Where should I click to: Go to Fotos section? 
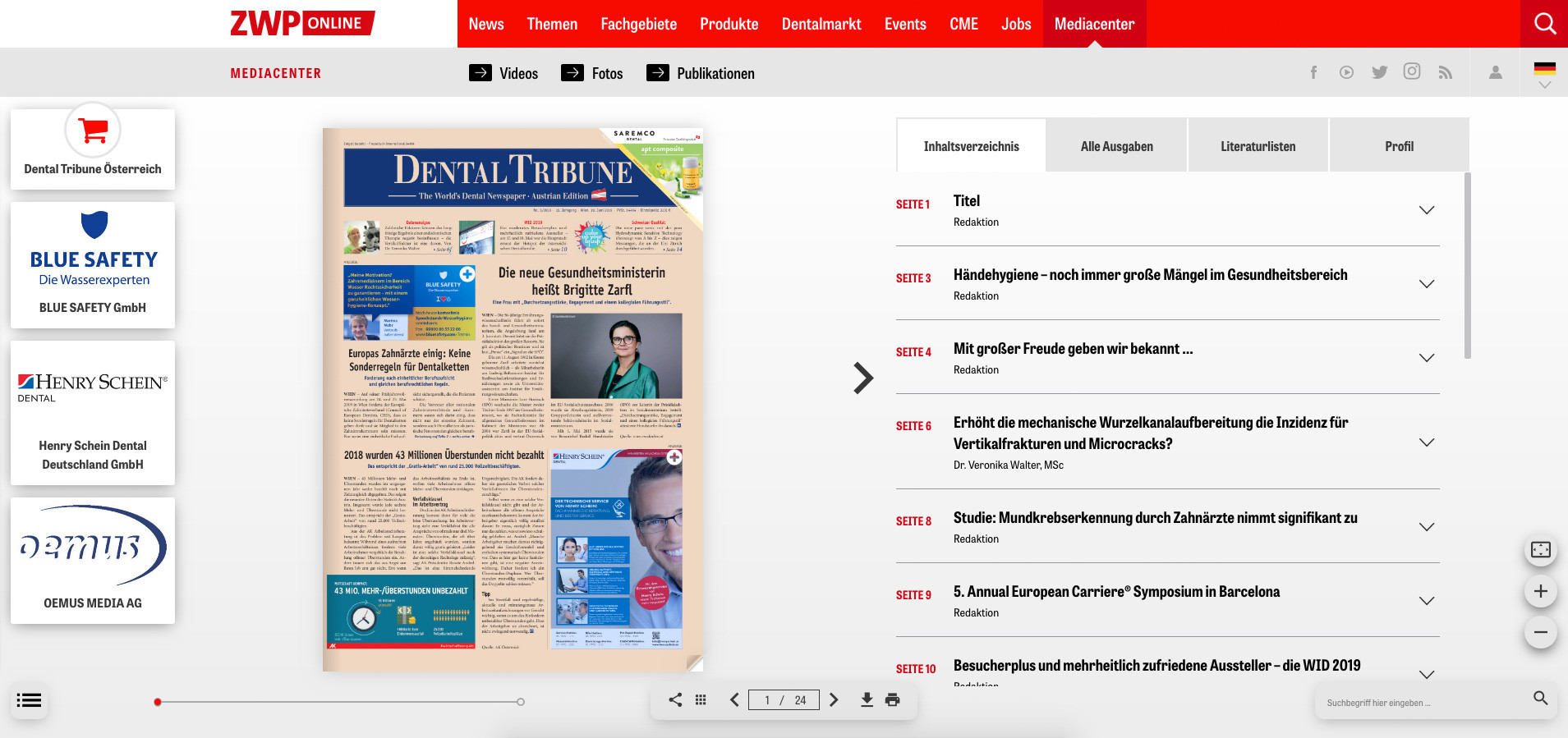click(591, 73)
